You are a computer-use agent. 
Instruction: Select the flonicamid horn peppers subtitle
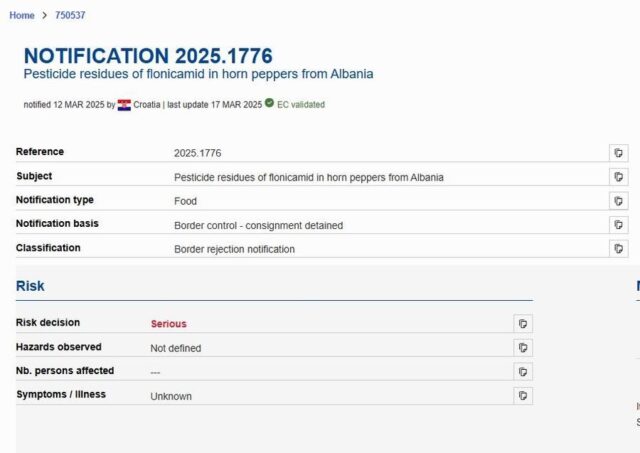[x=198, y=75]
